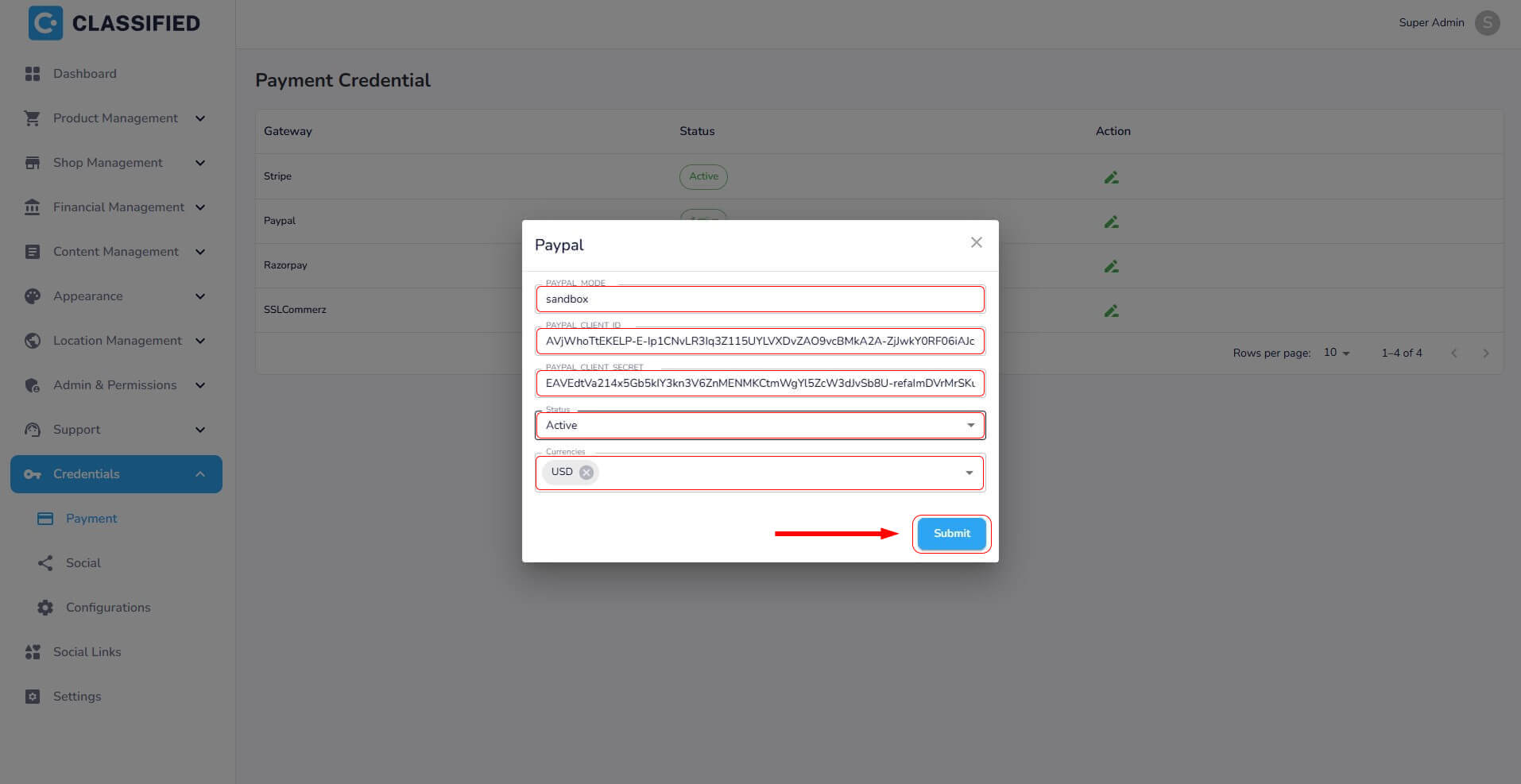The image size is (1521, 784).
Task: Click the Paypal Client ID field
Action: point(760,342)
